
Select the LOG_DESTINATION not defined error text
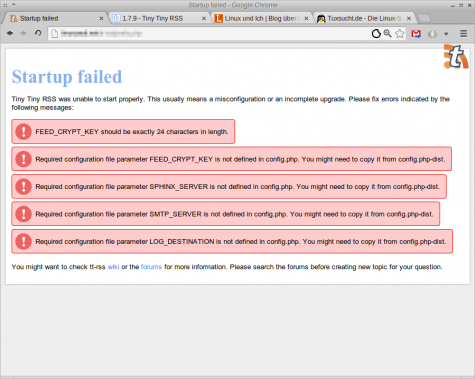point(241,241)
